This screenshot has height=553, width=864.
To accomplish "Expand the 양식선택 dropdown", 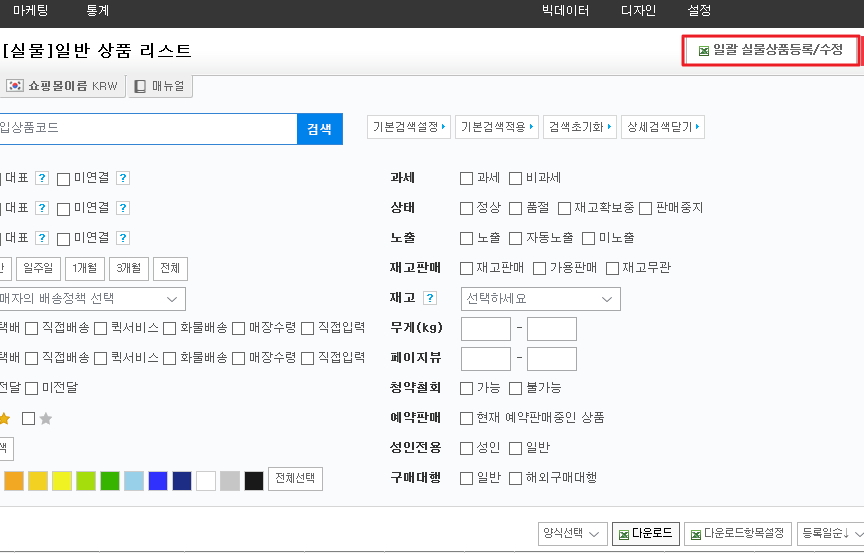I will (572, 534).
